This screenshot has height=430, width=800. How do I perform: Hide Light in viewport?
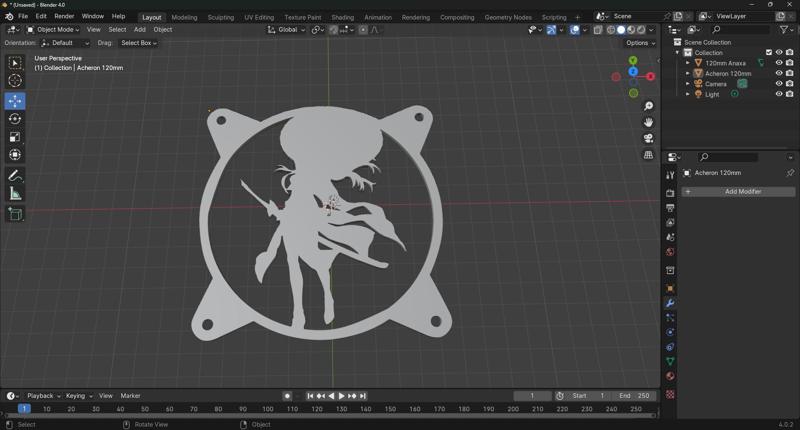(x=779, y=94)
